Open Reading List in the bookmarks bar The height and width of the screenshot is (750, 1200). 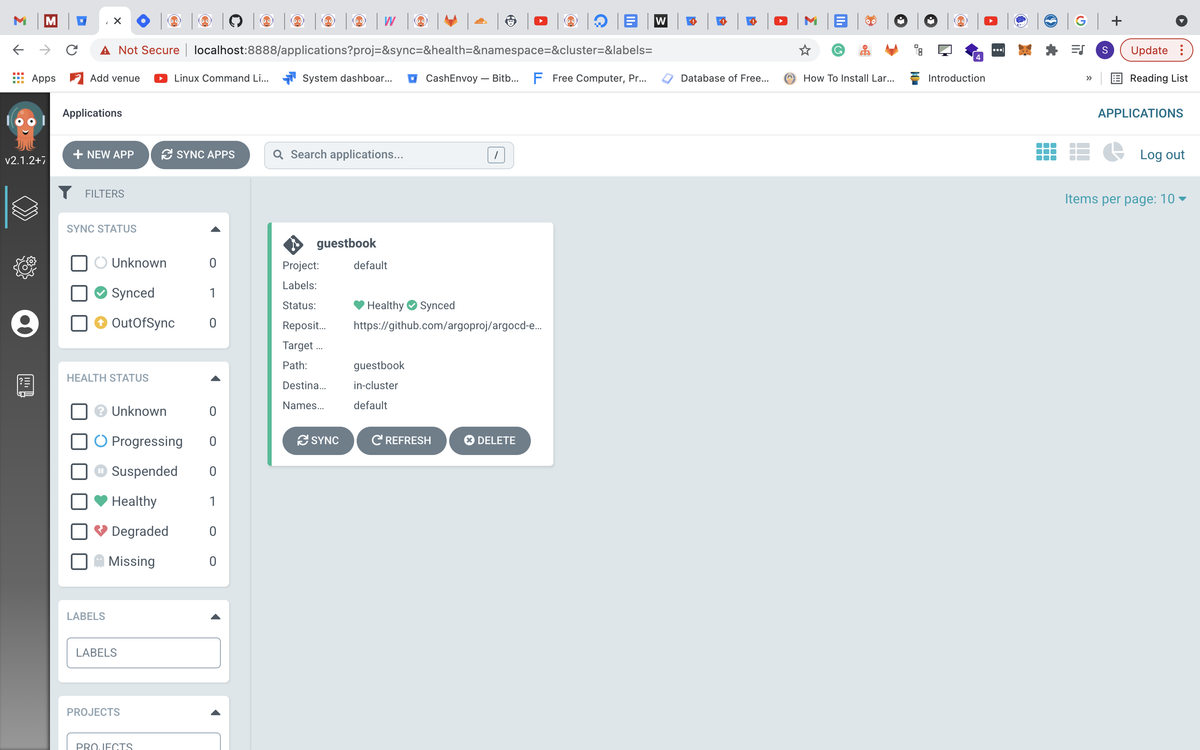1149,77
